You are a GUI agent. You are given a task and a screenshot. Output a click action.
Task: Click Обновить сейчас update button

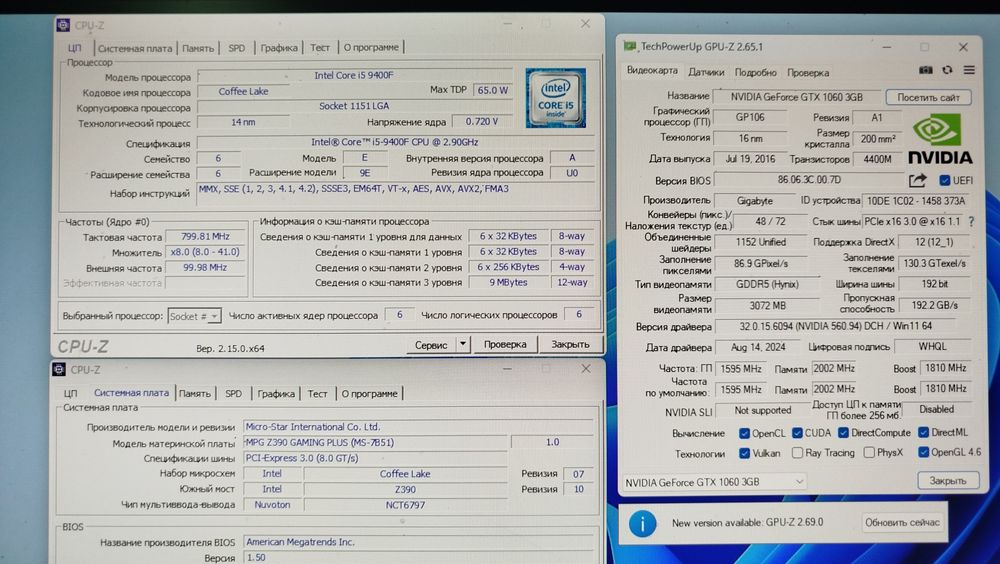point(902,523)
